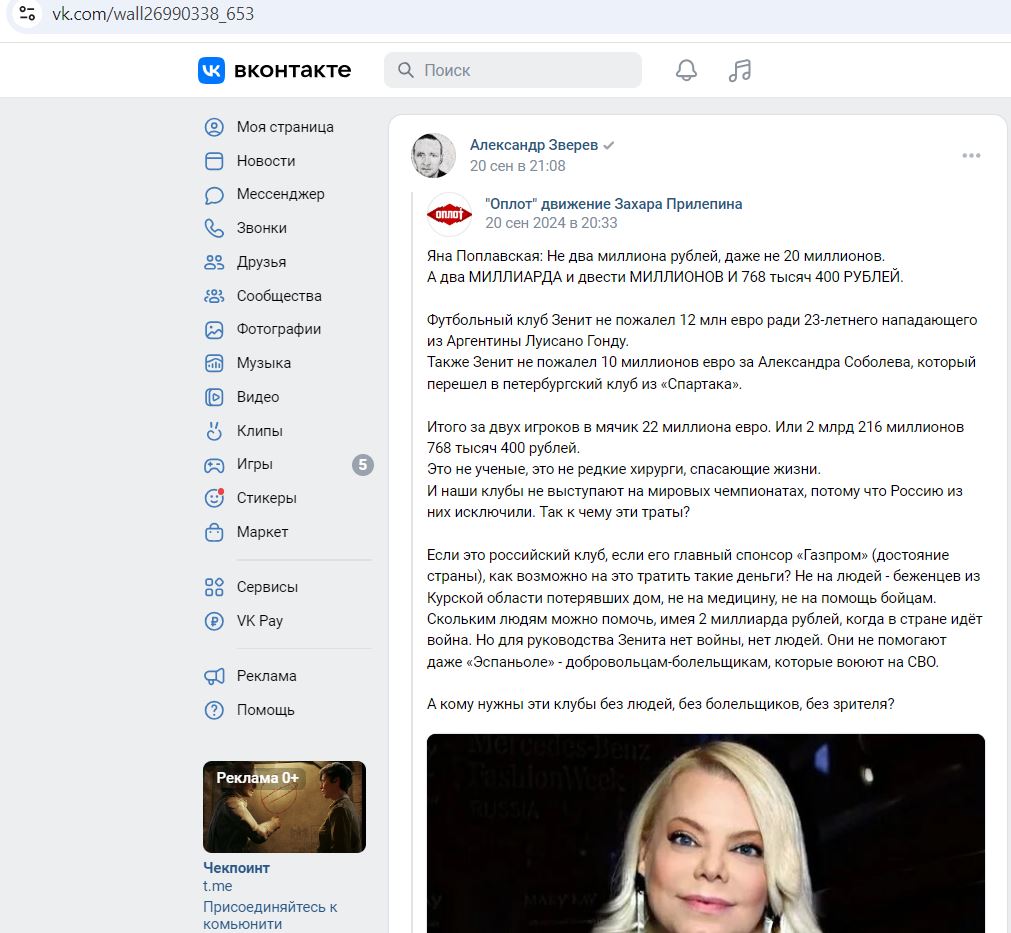Click the browser address bar URL

point(153,14)
